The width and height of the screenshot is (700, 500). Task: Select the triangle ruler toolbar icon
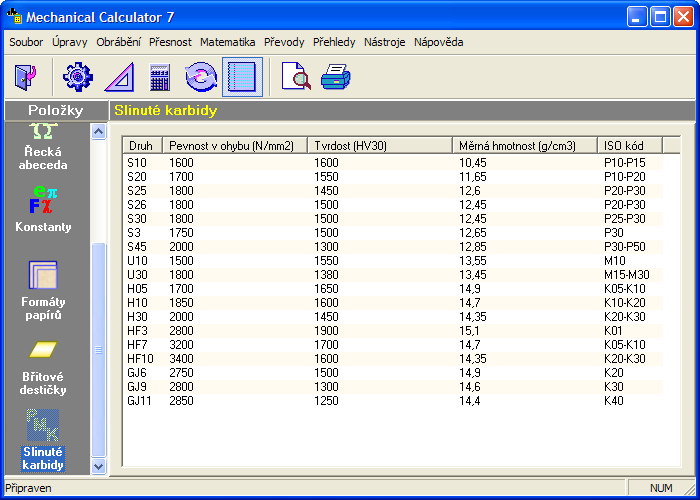tap(119, 77)
